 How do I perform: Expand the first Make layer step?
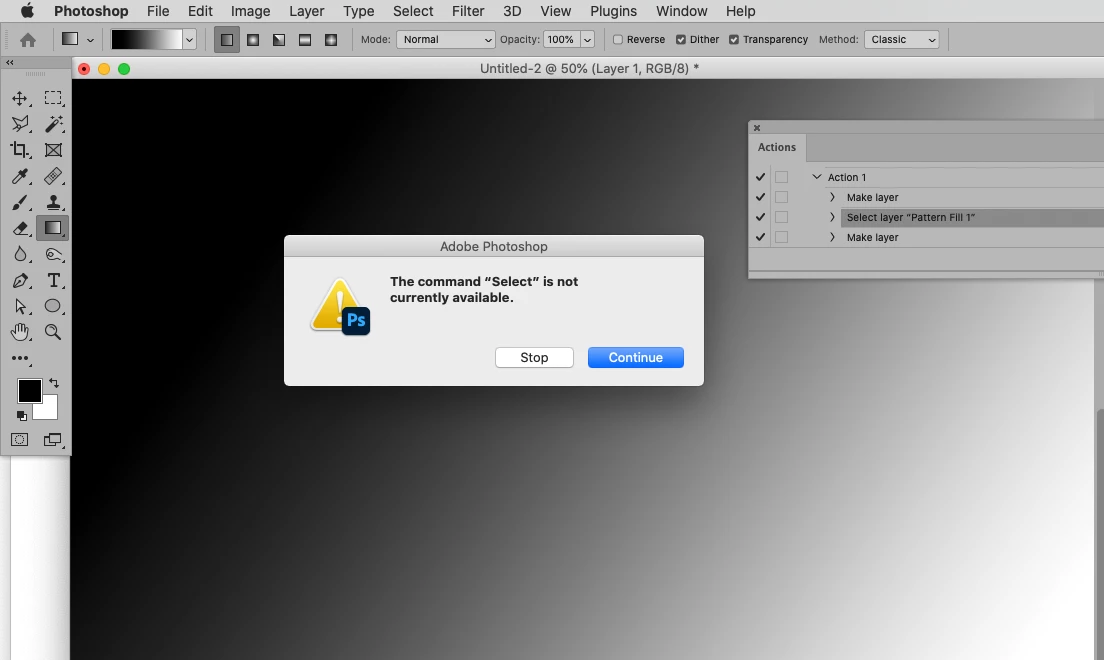(x=832, y=197)
